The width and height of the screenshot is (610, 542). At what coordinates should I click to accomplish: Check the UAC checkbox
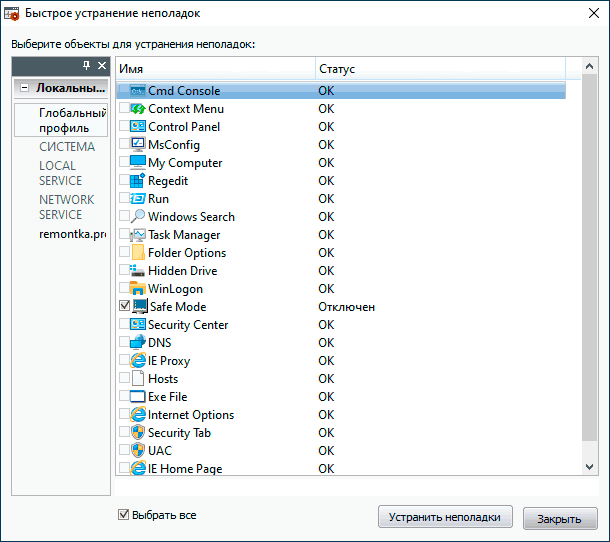pyautogui.click(x=124, y=449)
